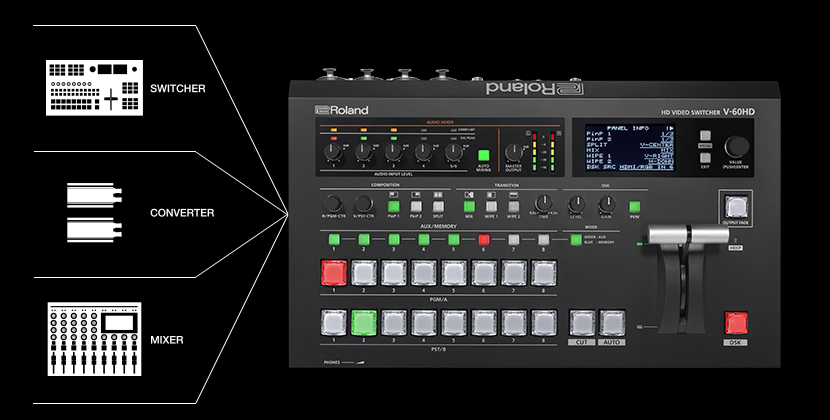830x420 pixels.
Task: Select PGM/A cross-point button 5
Action: point(454,273)
